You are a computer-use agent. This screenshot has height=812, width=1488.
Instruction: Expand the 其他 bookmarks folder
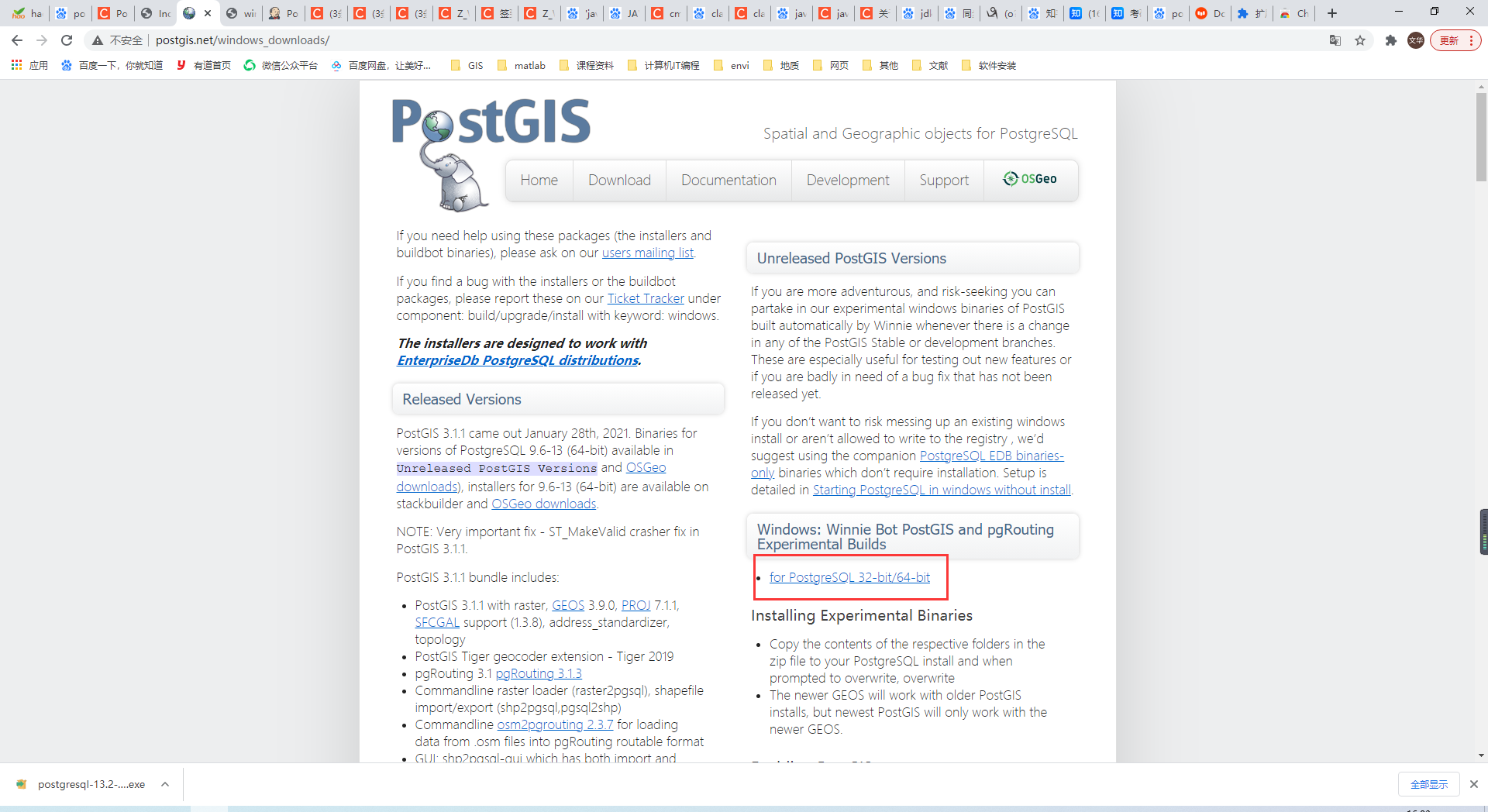[880, 66]
